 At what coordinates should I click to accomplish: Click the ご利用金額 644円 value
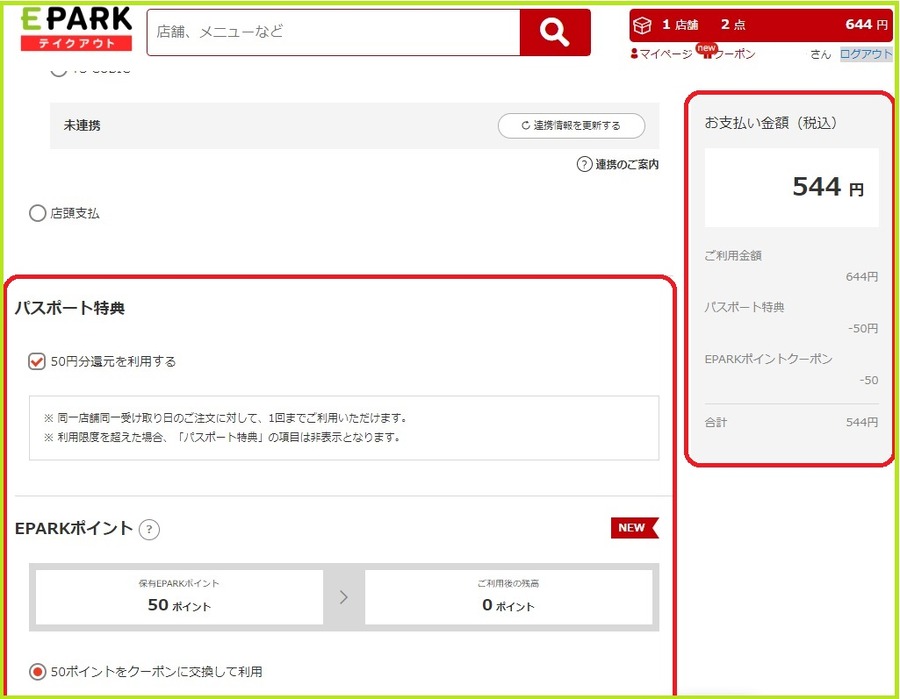[x=862, y=277]
